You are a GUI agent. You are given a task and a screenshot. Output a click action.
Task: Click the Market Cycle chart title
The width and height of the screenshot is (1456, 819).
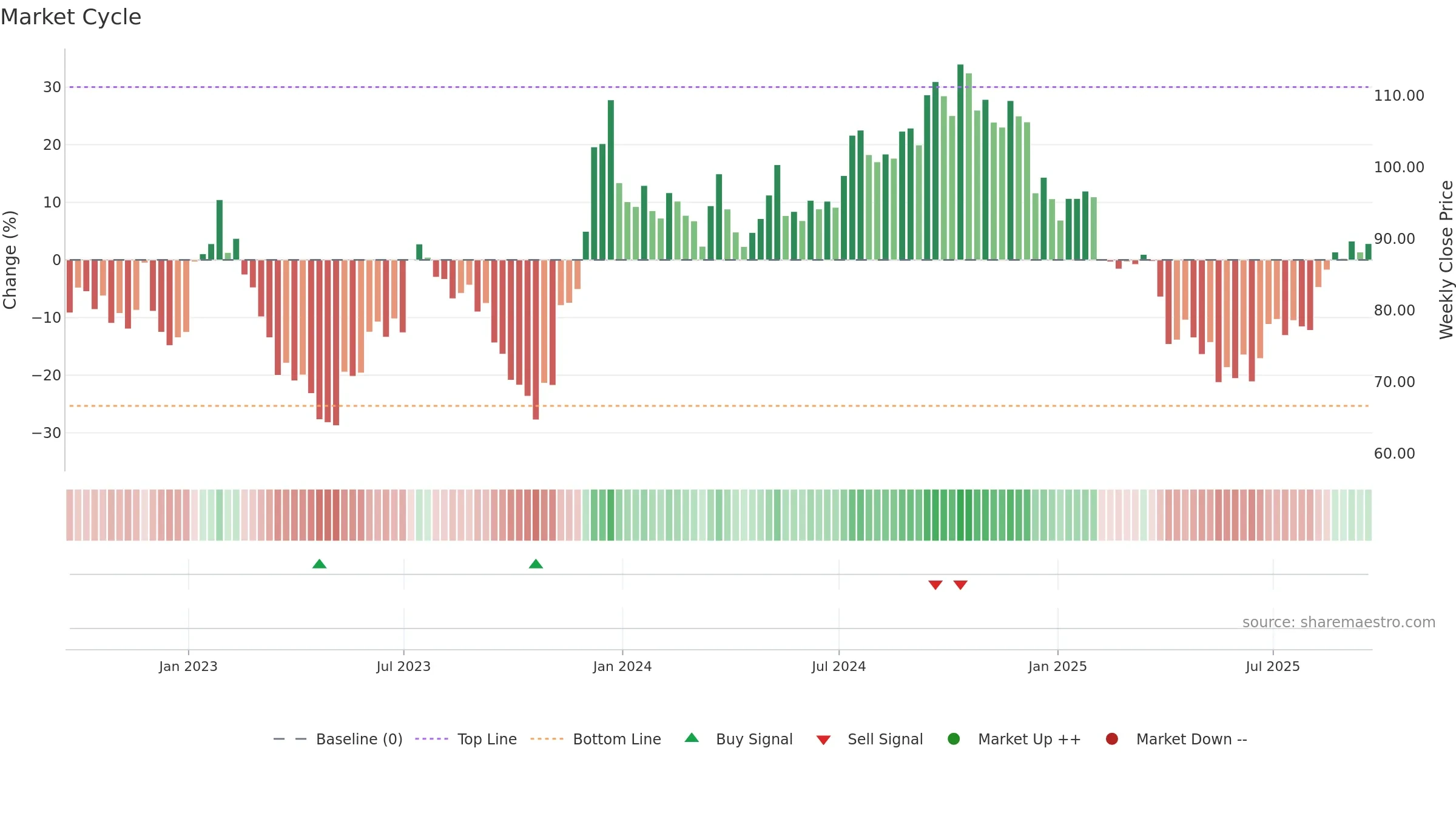pos(71,17)
